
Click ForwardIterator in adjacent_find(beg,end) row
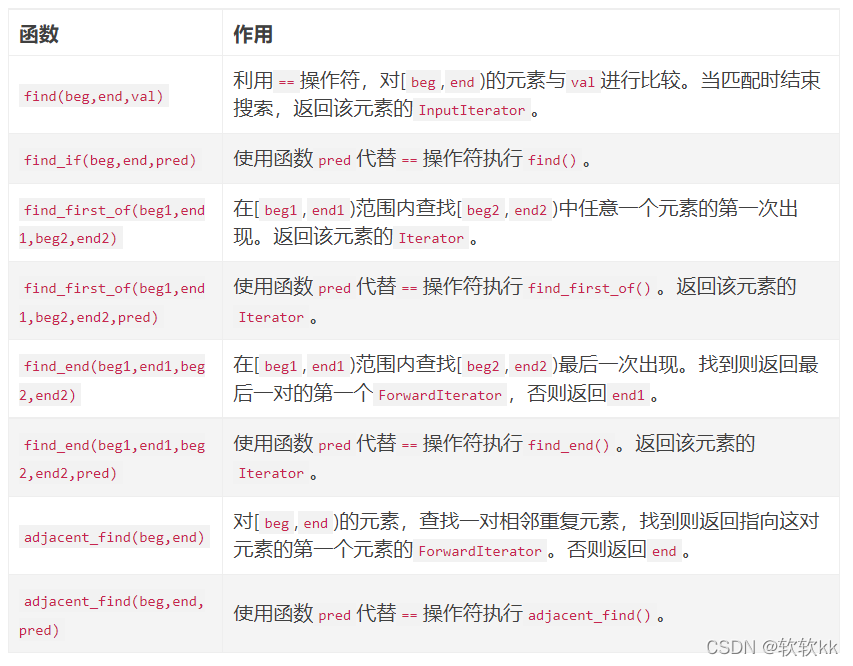(480, 551)
